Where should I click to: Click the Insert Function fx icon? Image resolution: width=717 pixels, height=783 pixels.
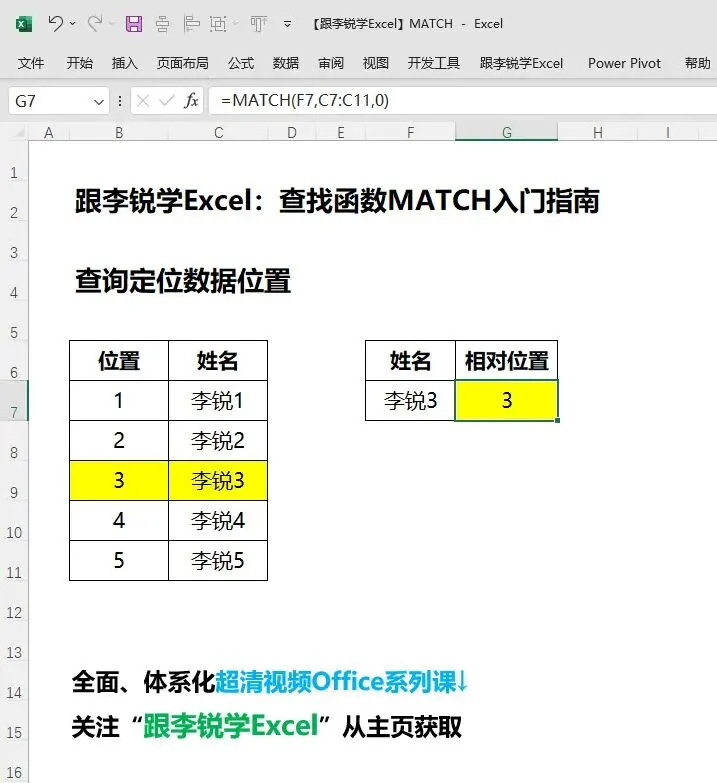[191, 101]
